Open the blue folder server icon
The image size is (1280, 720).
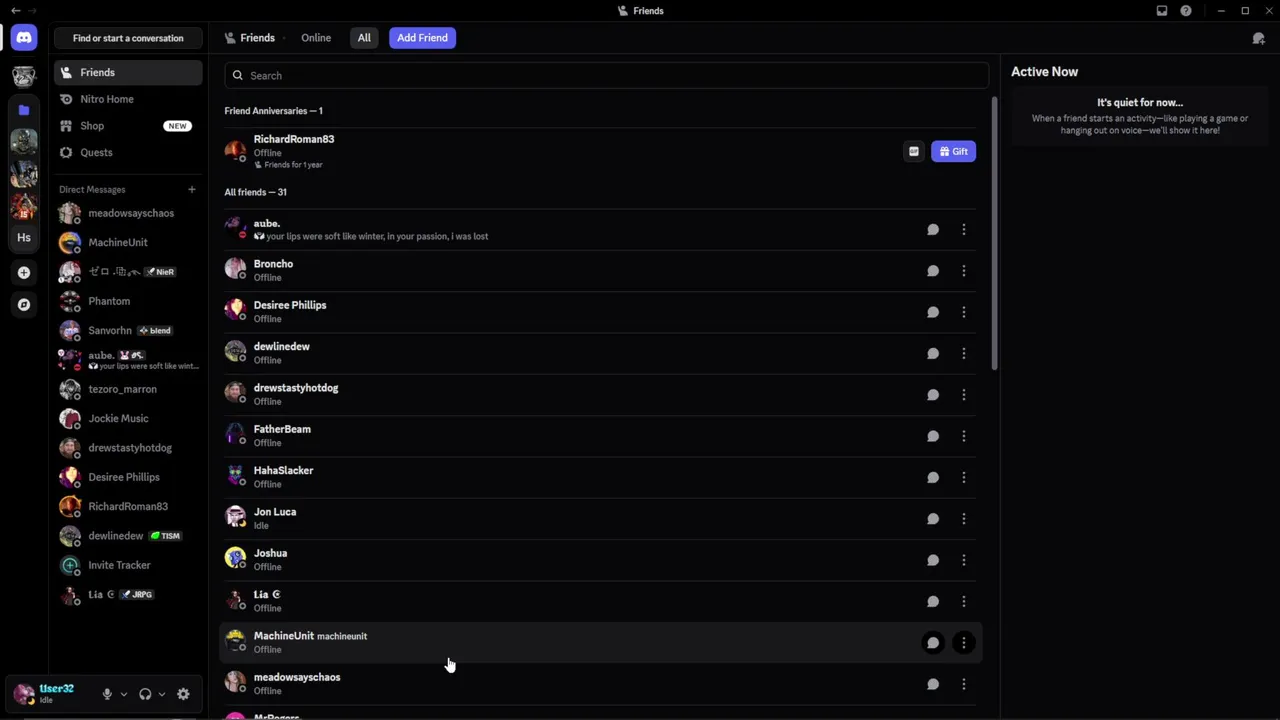pyautogui.click(x=24, y=109)
